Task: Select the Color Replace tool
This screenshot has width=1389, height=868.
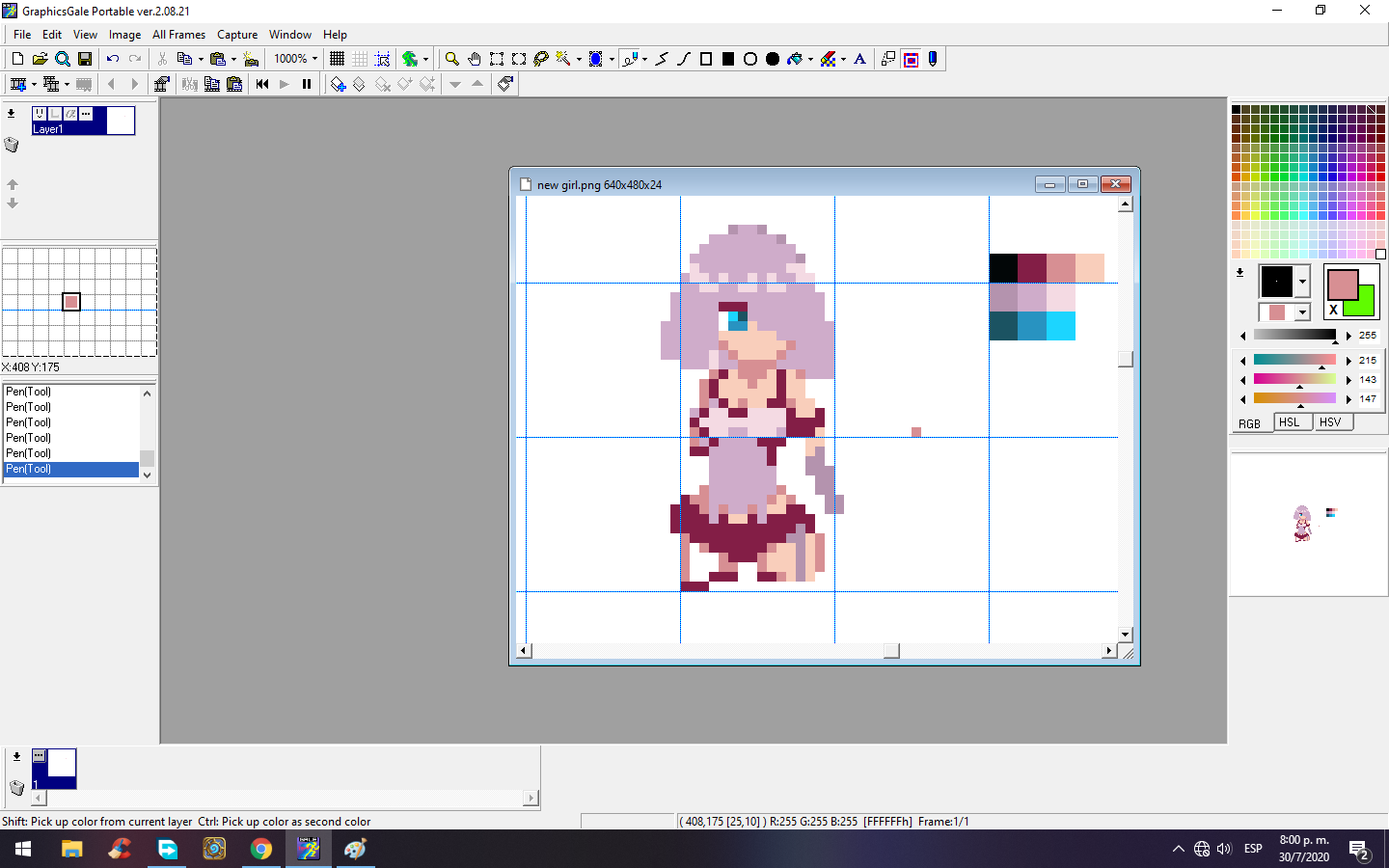Action: [x=828, y=59]
